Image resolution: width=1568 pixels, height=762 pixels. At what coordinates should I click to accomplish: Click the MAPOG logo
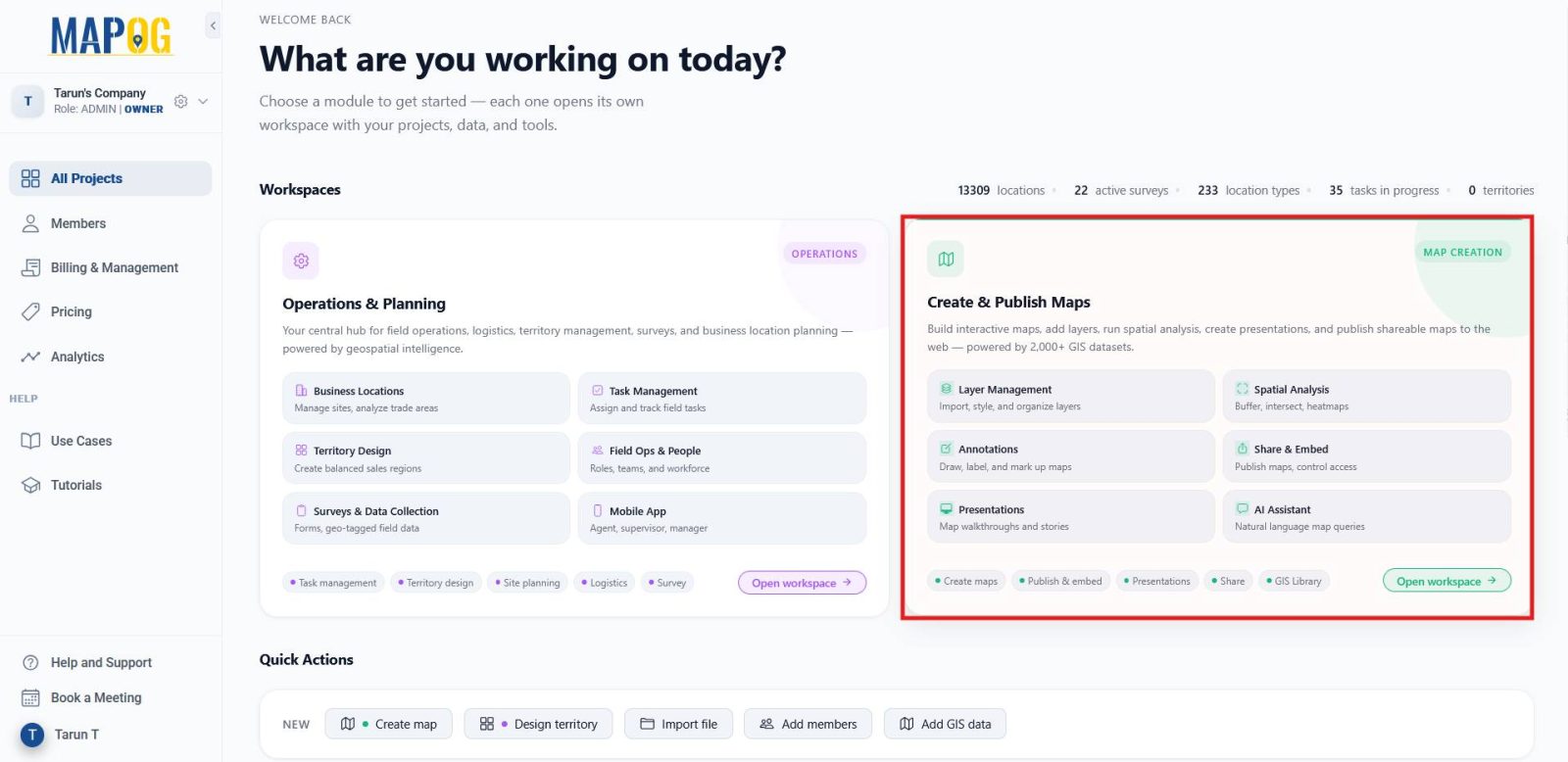[x=112, y=36]
